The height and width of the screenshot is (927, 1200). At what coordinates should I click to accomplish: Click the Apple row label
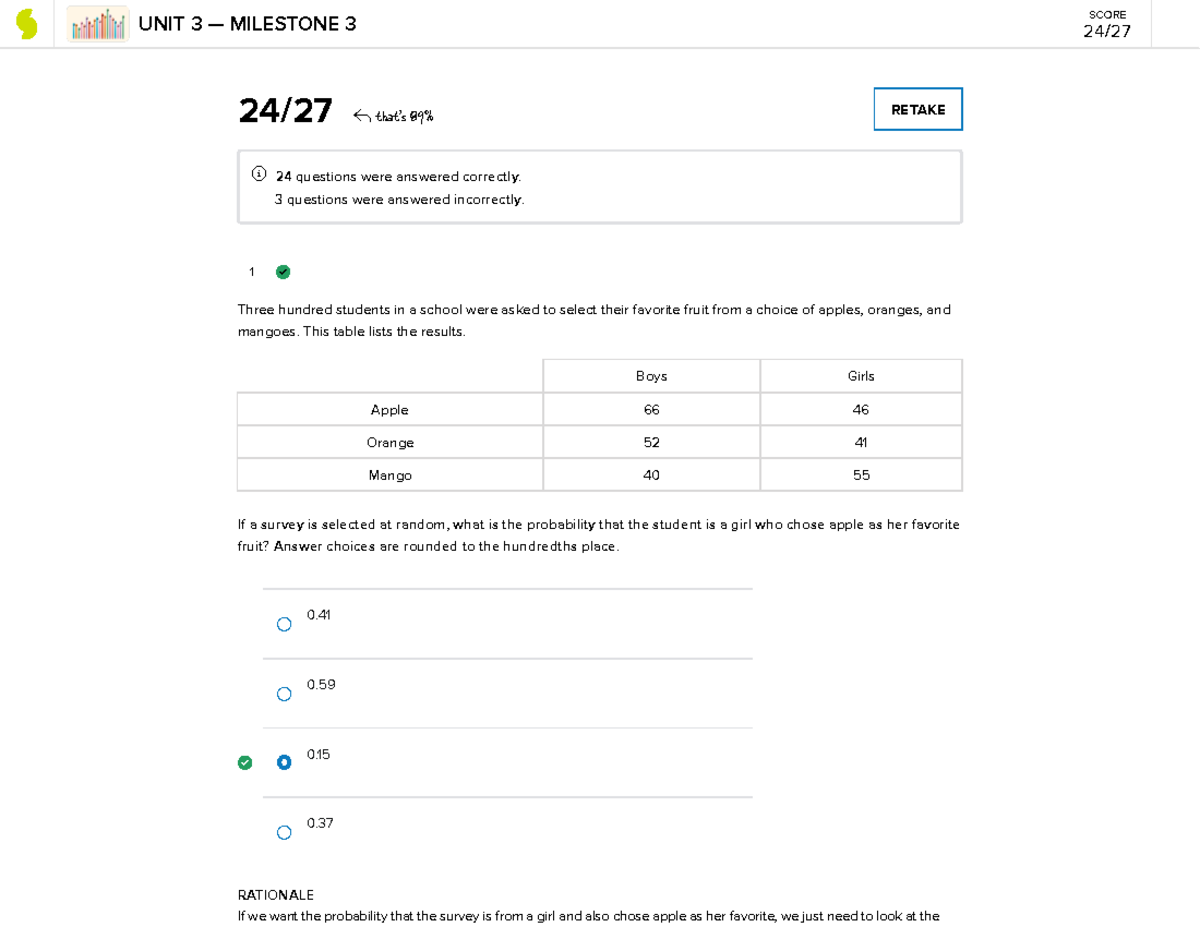tap(389, 410)
